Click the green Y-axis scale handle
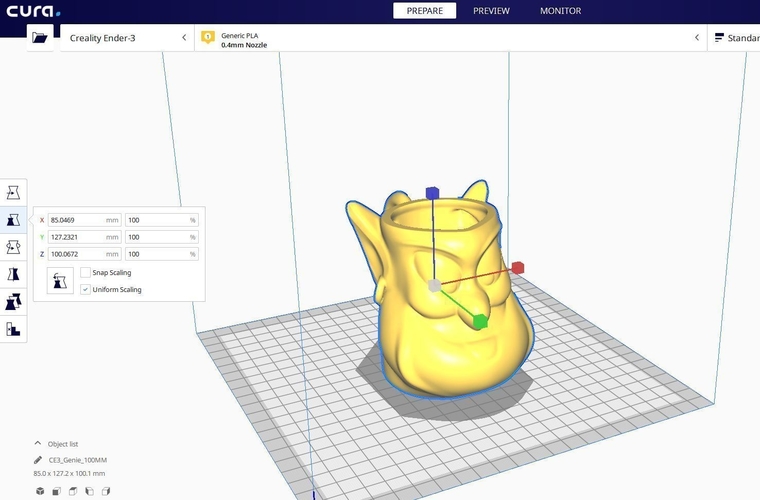Image resolution: width=760 pixels, height=500 pixels. click(x=480, y=321)
